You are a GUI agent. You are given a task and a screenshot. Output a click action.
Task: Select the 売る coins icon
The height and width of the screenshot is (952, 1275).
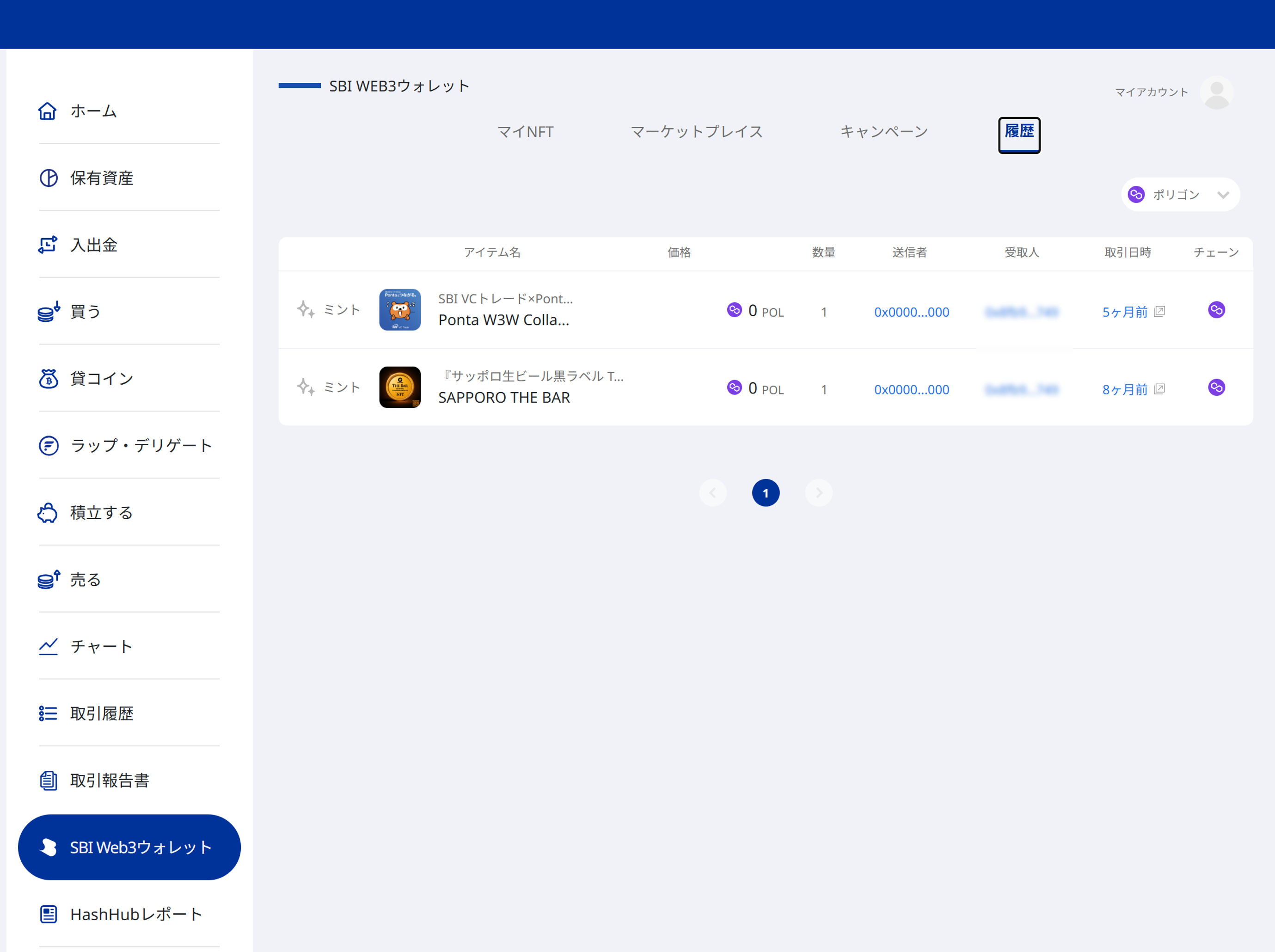click(x=49, y=579)
